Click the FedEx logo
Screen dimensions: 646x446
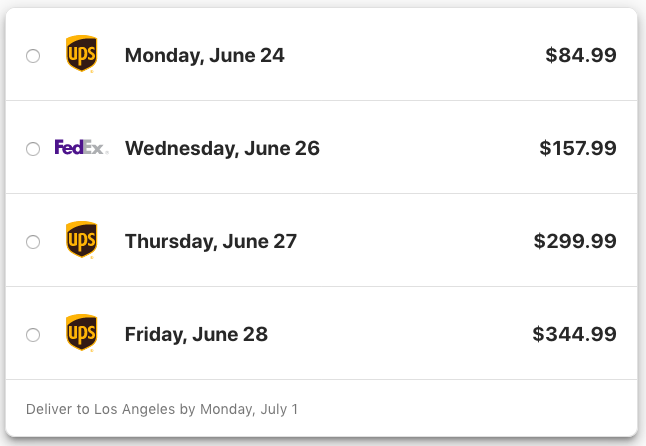tap(82, 147)
